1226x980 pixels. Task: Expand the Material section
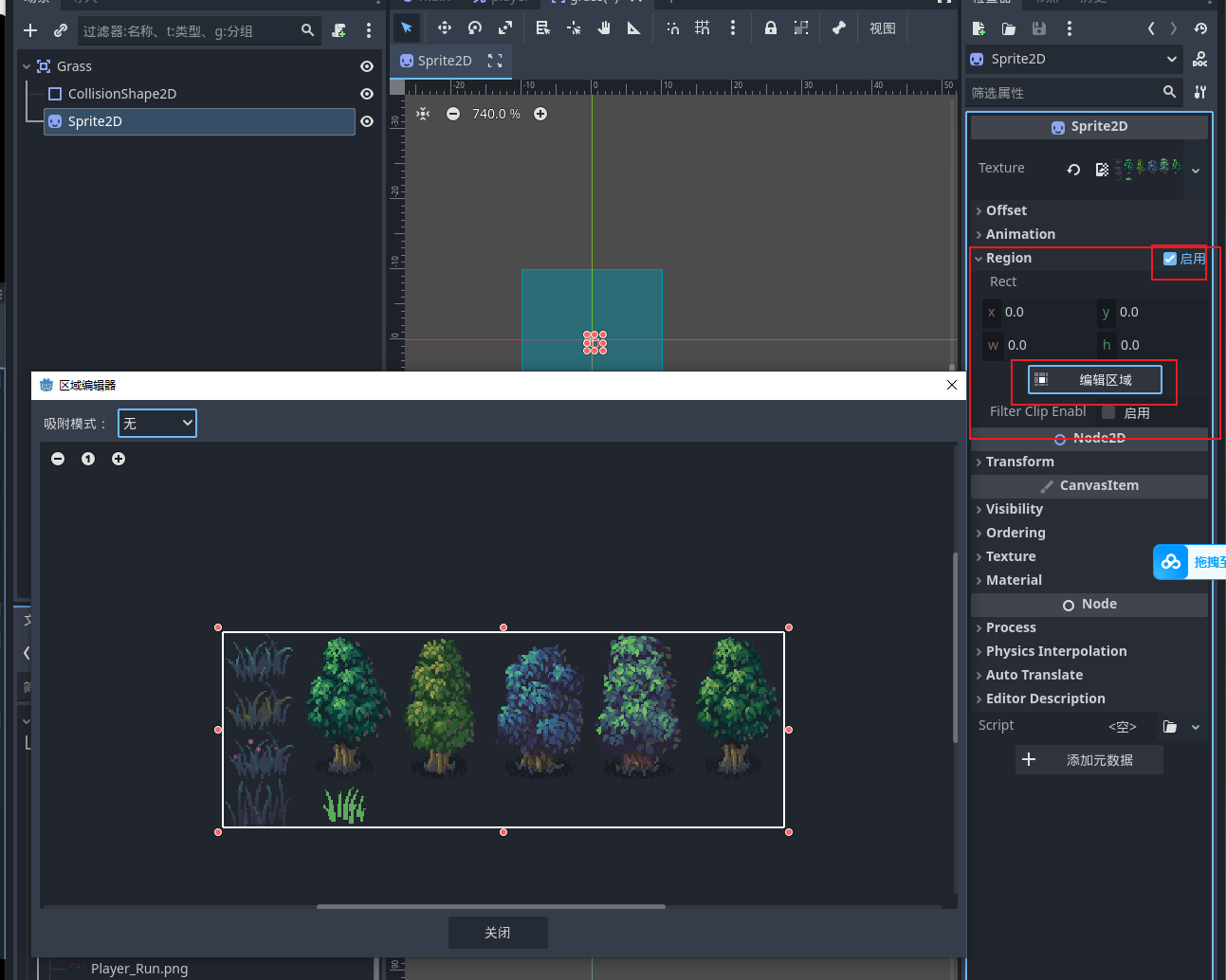click(1014, 580)
